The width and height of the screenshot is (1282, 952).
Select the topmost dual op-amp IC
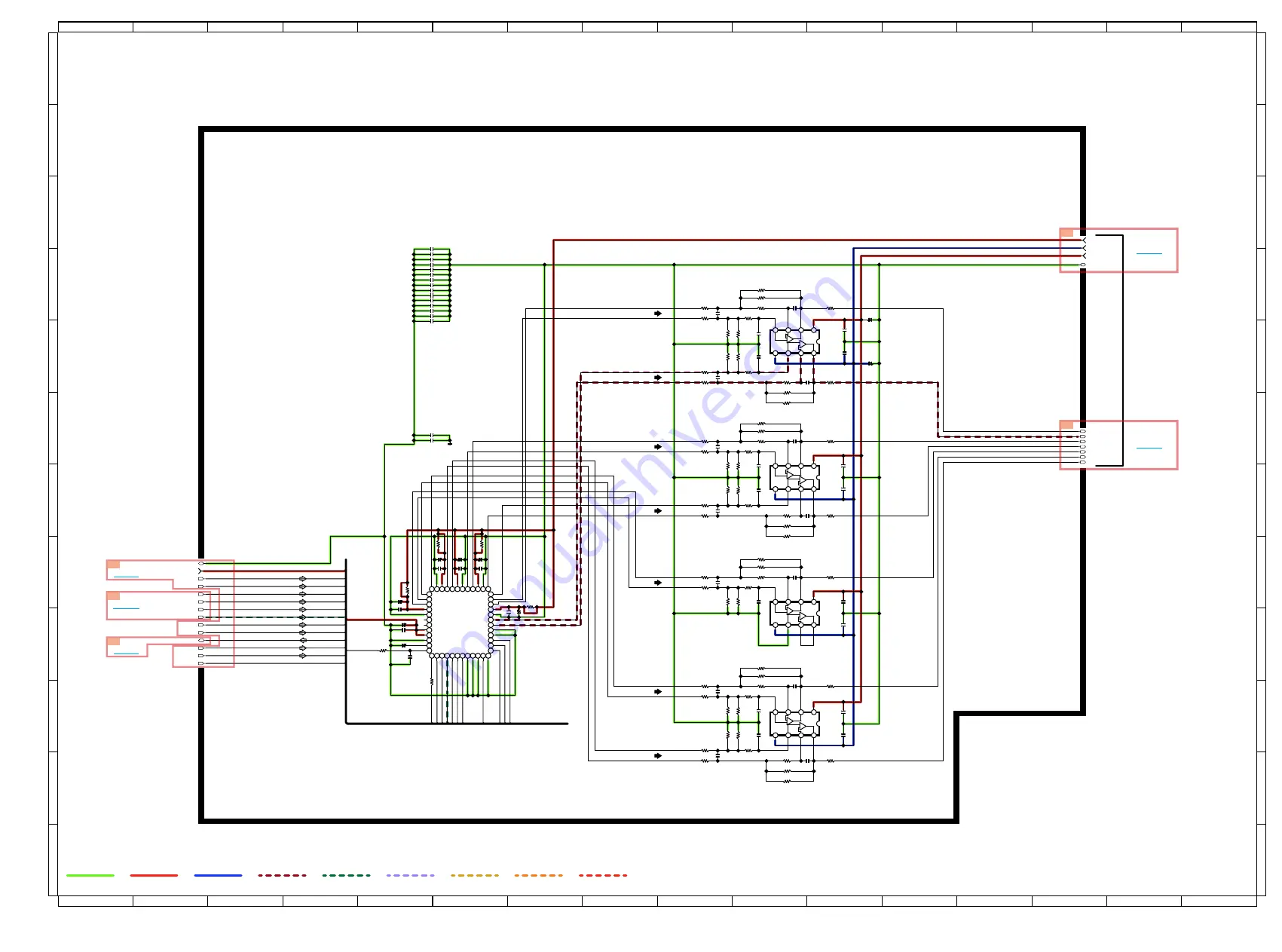[794, 341]
